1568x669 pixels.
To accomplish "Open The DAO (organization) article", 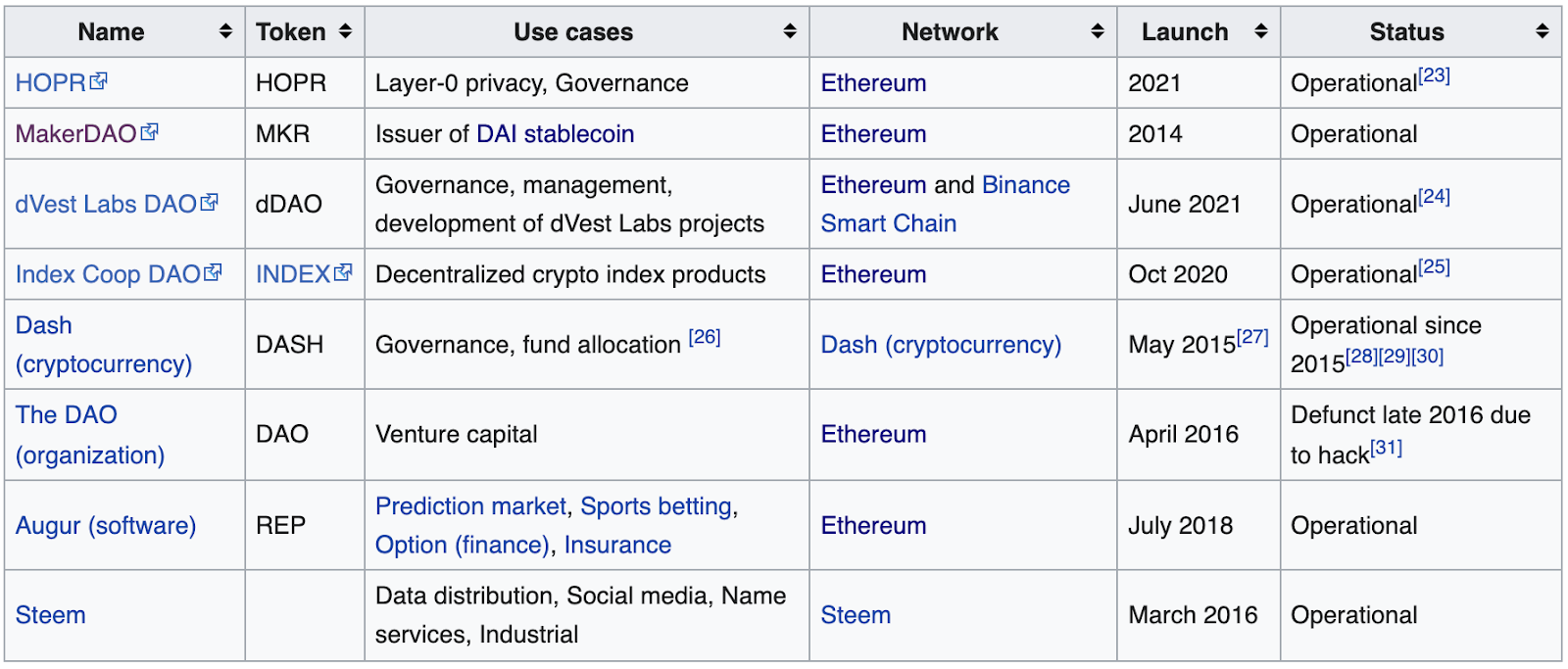I will tap(90, 435).
